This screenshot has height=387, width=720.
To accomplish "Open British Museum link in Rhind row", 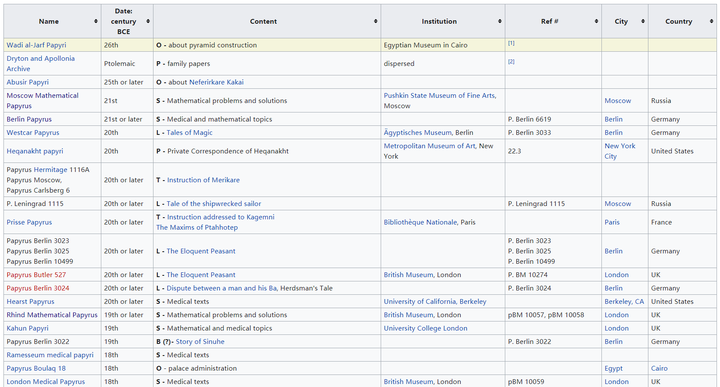I will coord(408,315).
